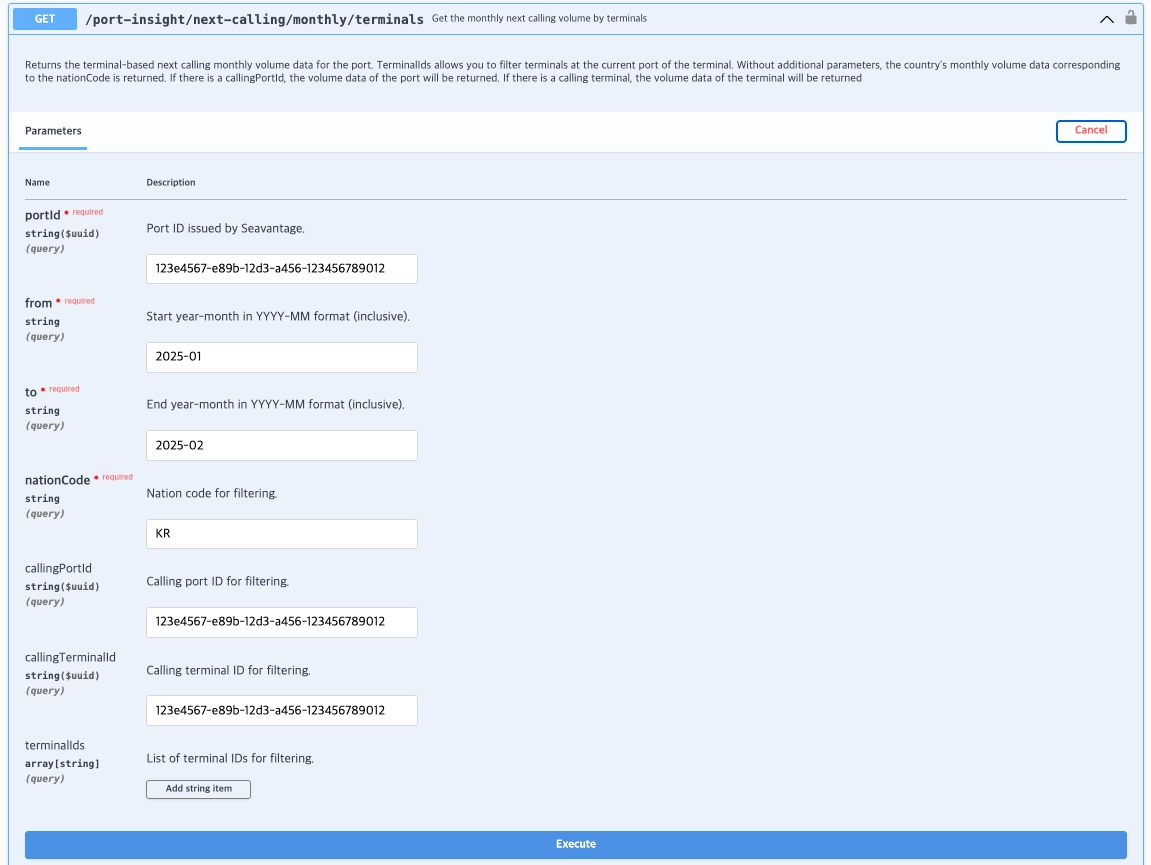
Task: Click the endpoint path /port-insight/next-calling/monthly/terminals
Action: tap(254, 19)
